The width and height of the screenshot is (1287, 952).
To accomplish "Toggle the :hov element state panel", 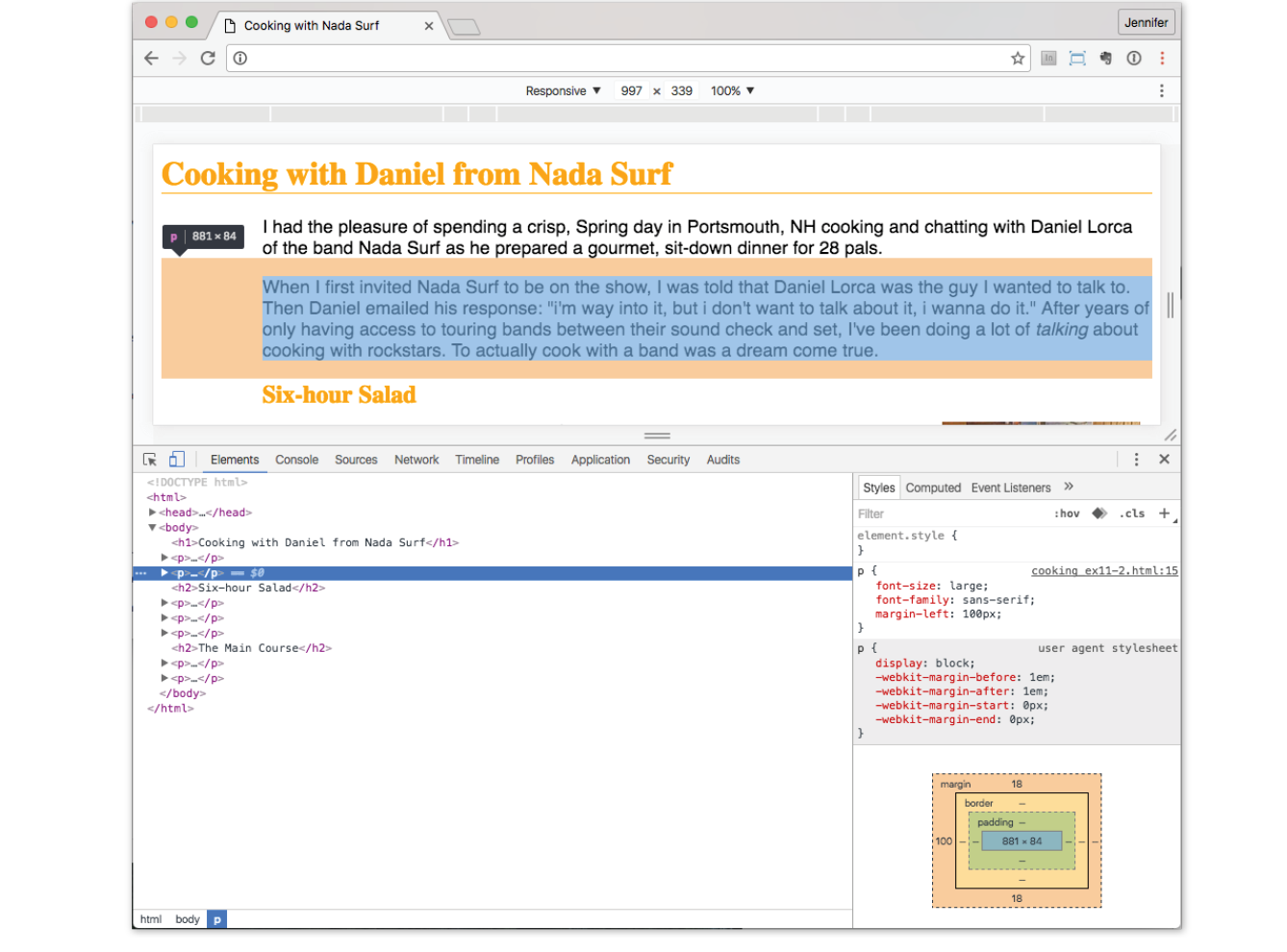I will coord(1067,514).
